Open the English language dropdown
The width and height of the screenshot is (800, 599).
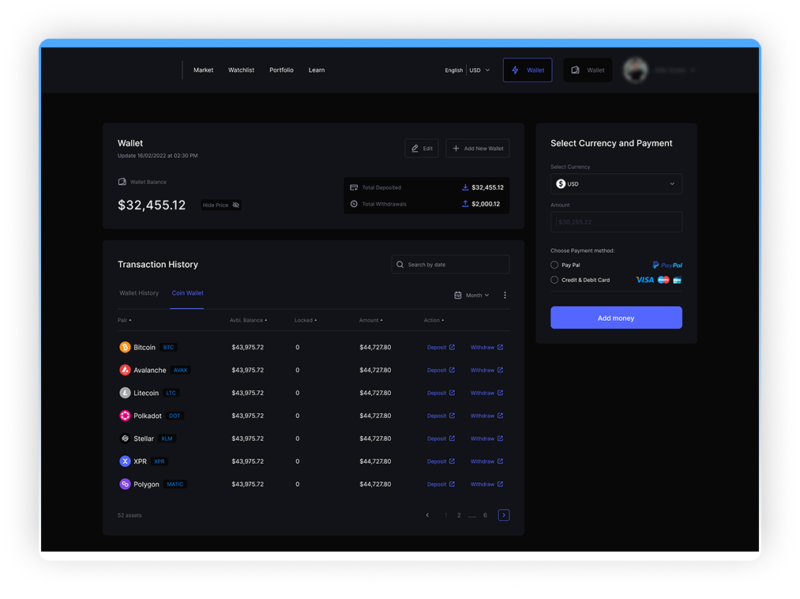[454, 70]
